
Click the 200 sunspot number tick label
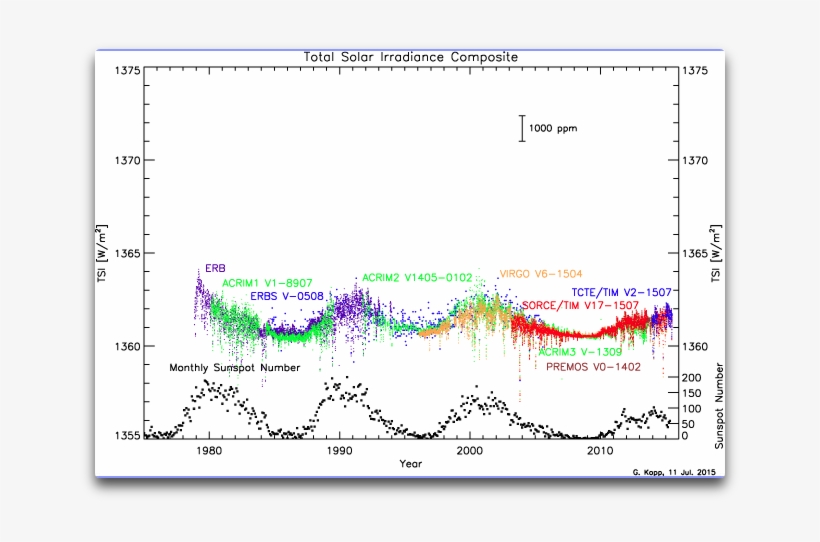[692, 378]
